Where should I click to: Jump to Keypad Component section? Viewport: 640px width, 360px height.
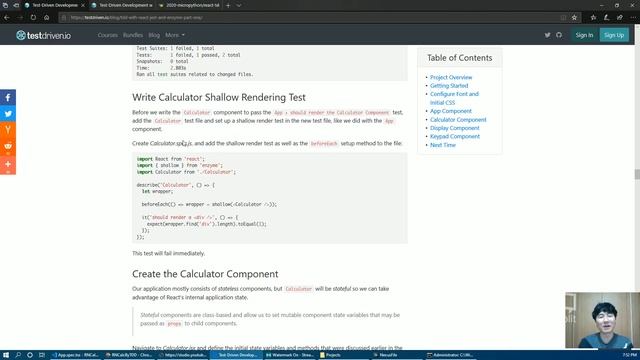click(x=455, y=136)
